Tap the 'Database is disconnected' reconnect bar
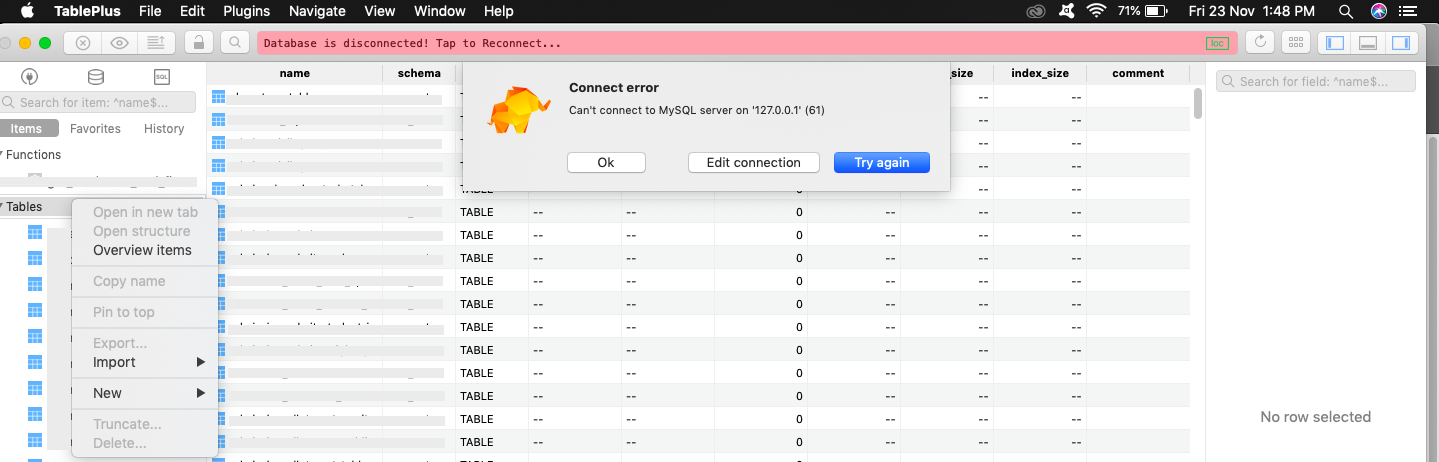The width and height of the screenshot is (1439, 462). click(x=747, y=43)
